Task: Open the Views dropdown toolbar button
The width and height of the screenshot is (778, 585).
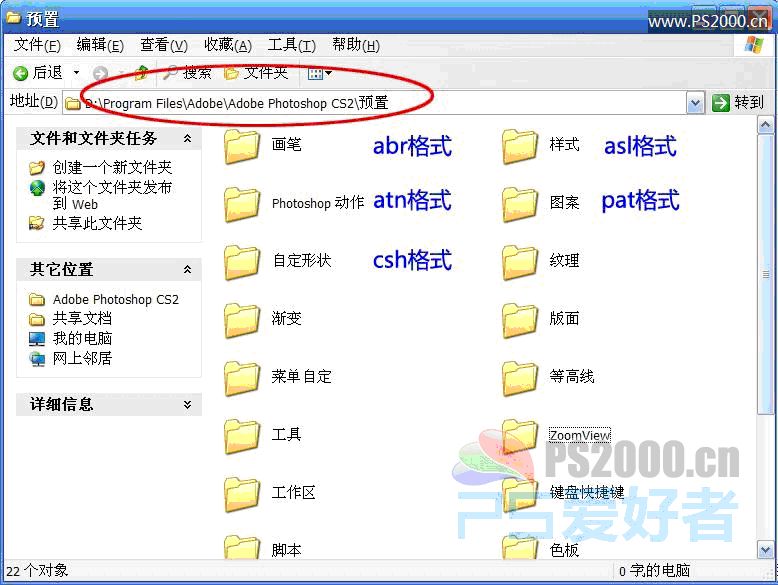Action: pyautogui.click(x=320, y=74)
